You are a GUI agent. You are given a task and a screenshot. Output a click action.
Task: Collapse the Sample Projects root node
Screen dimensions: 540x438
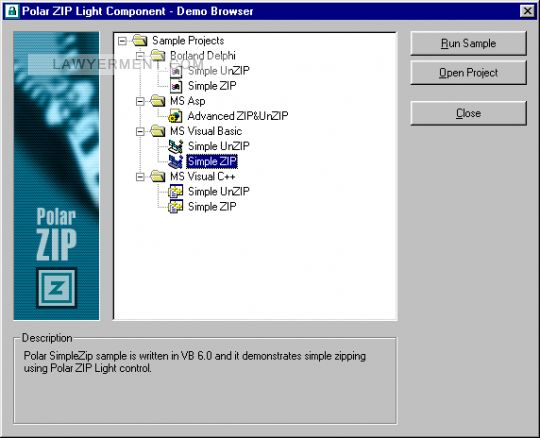[122, 41]
